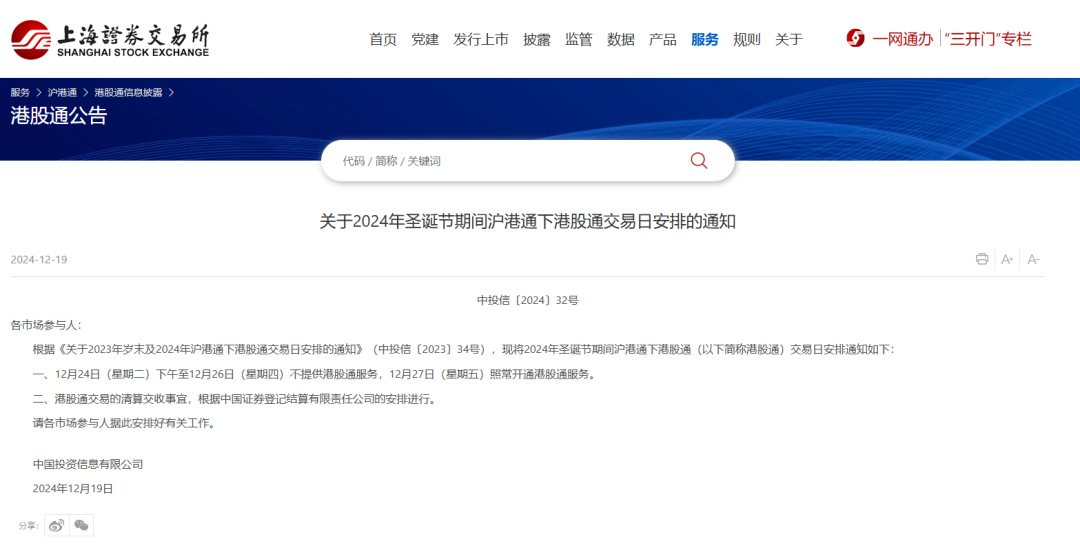Click the signature 中国投资信息有限公司
The height and width of the screenshot is (557, 1080).
(87, 465)
